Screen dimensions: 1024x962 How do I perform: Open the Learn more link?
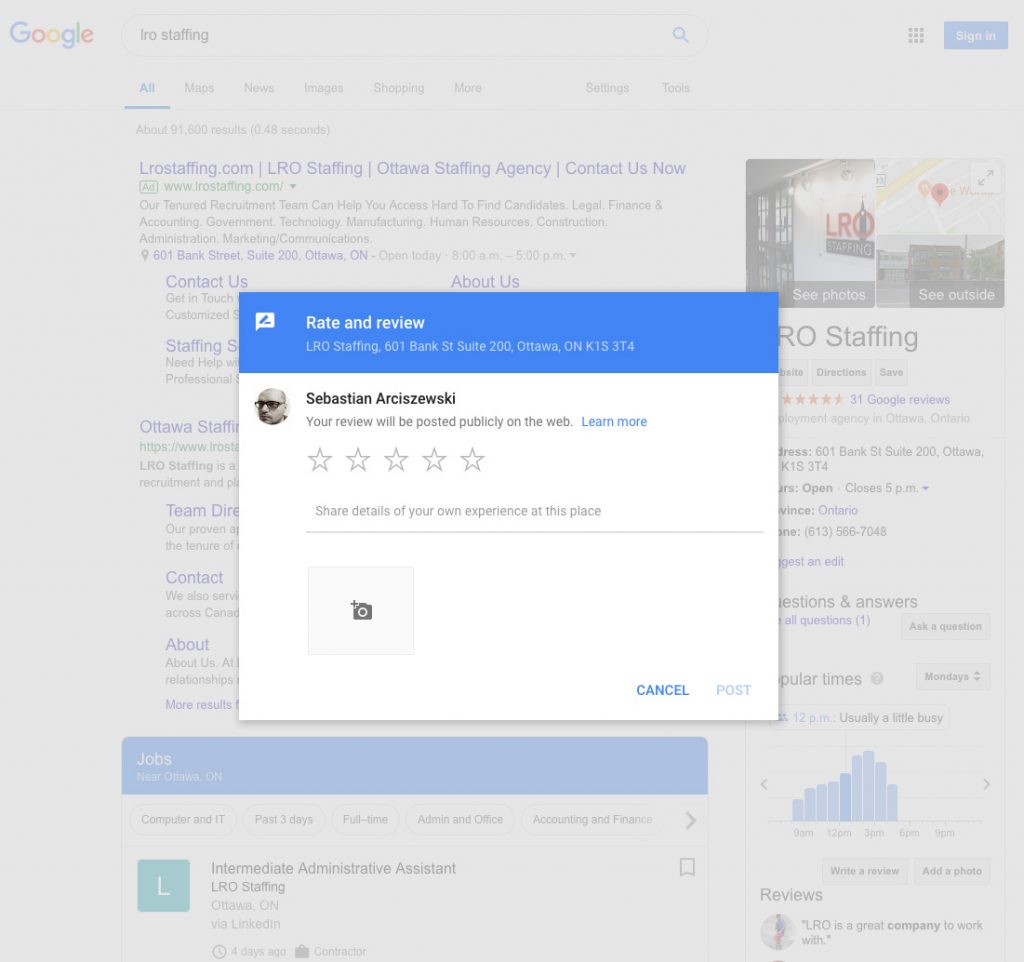click(614, 422)
